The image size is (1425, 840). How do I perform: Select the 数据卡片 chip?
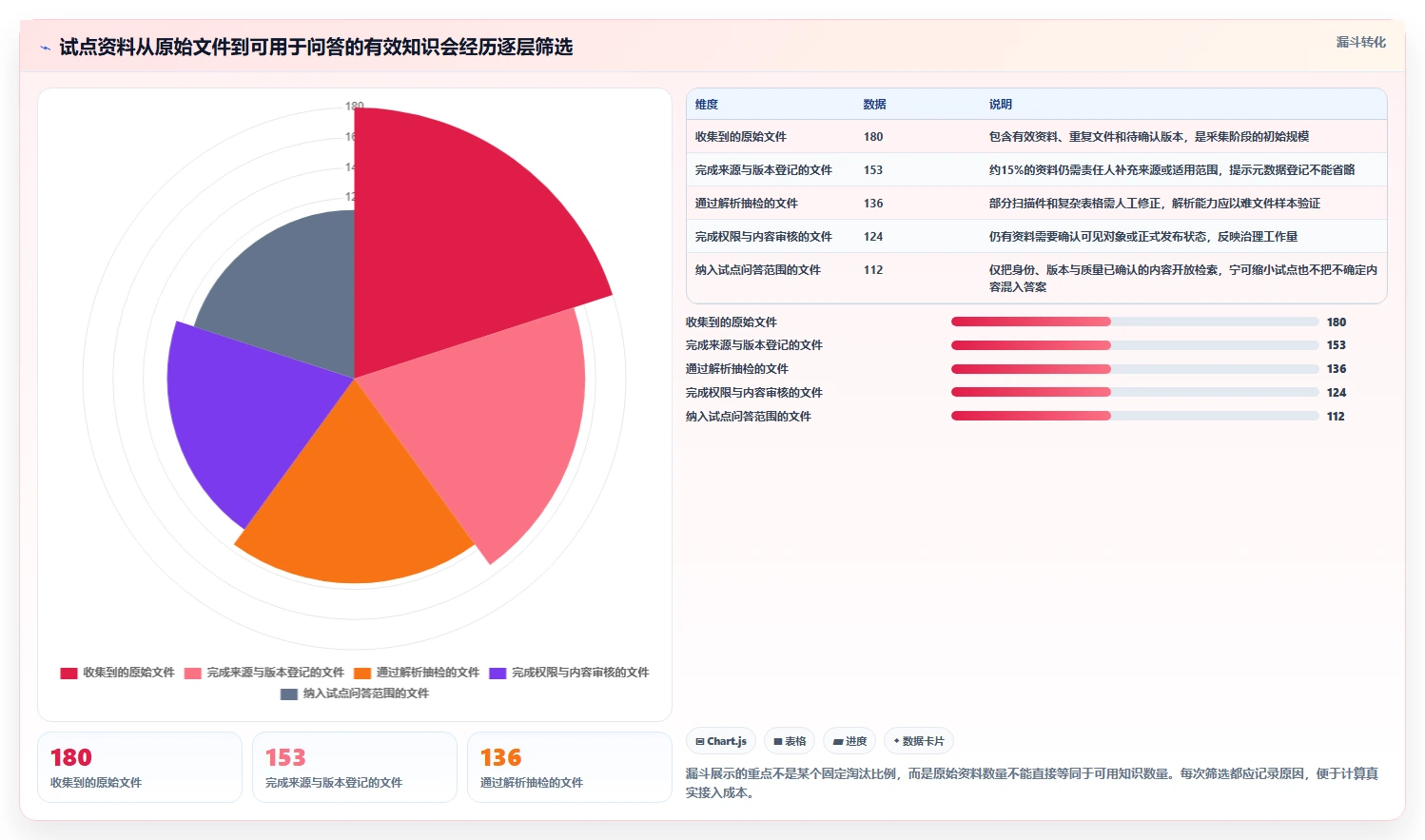(x=919, y=741)
